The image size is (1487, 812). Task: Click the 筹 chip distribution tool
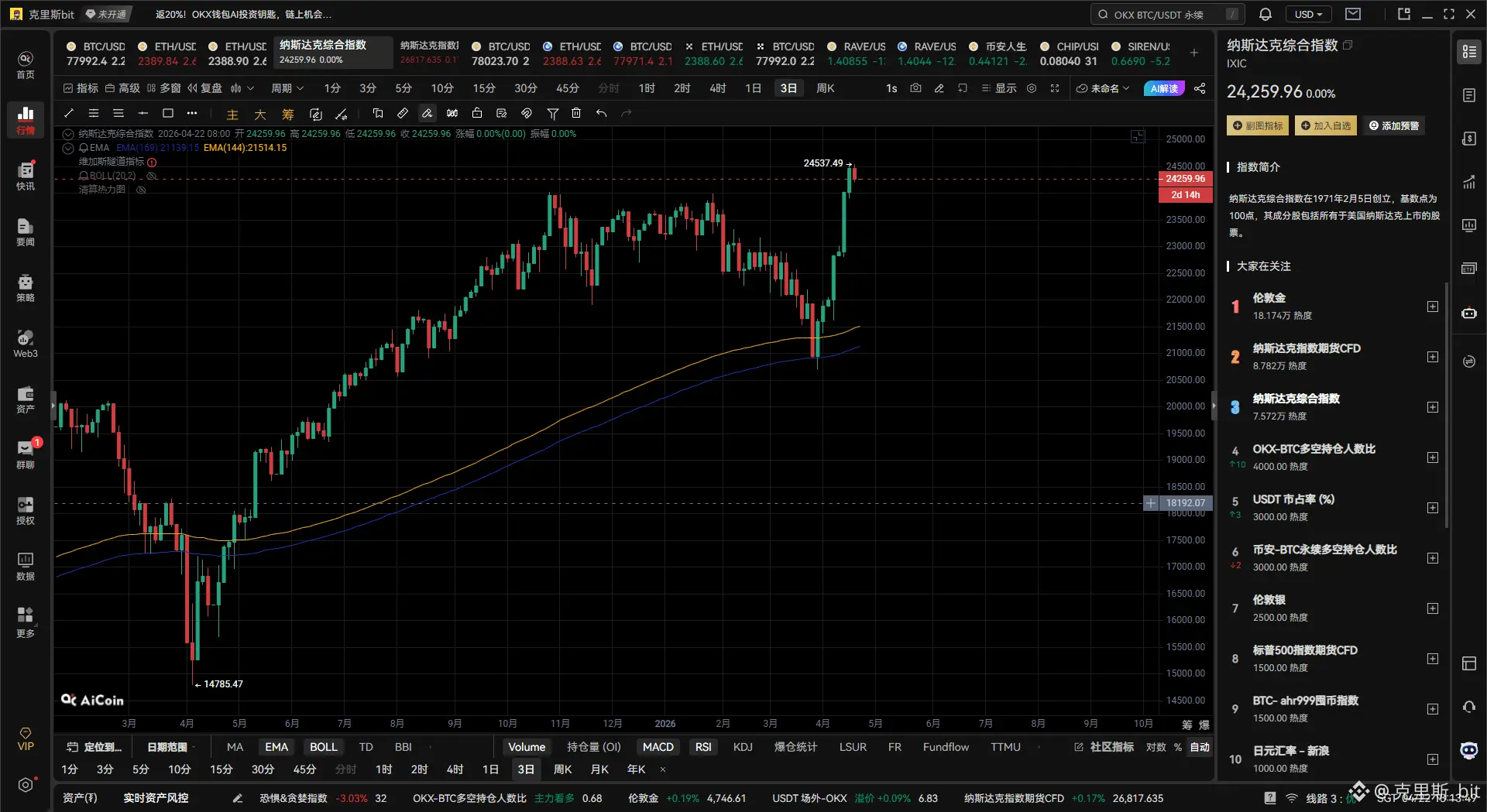[x=288, y=114]
